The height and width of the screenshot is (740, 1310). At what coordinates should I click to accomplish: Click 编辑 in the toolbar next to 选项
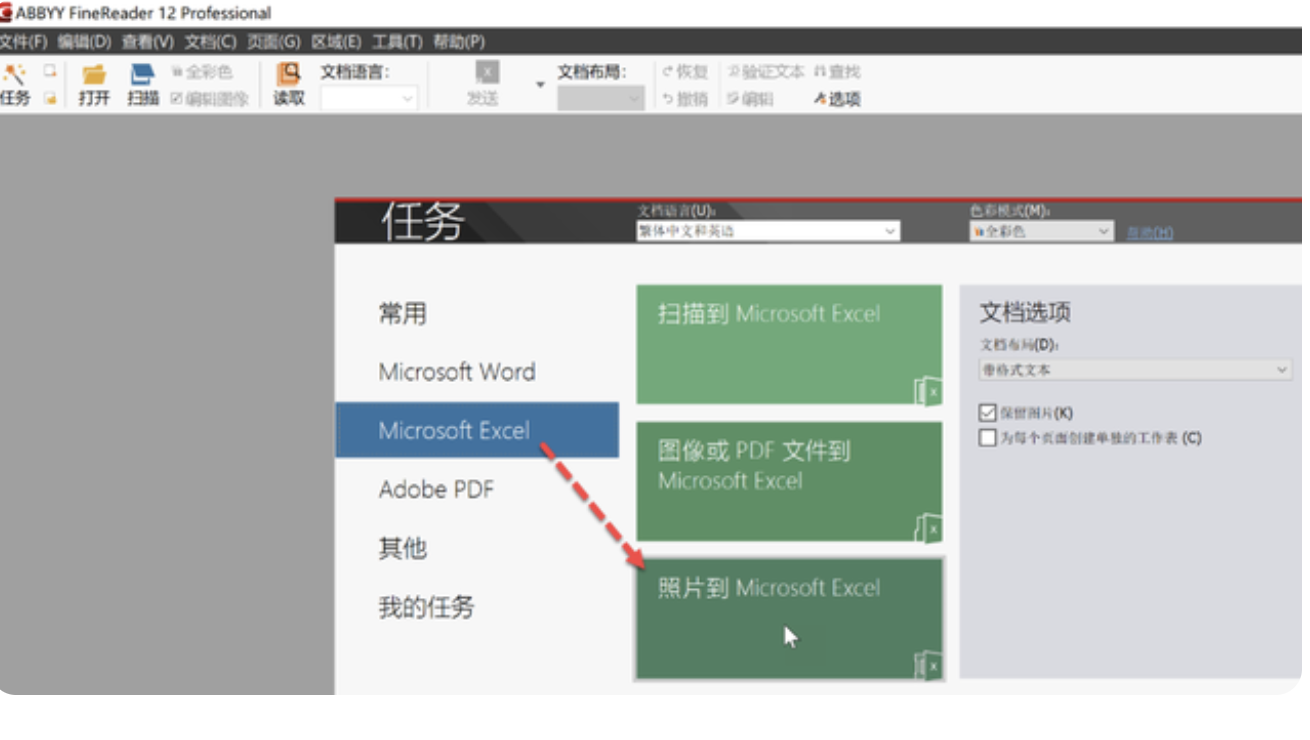click(x=750, y=99)
